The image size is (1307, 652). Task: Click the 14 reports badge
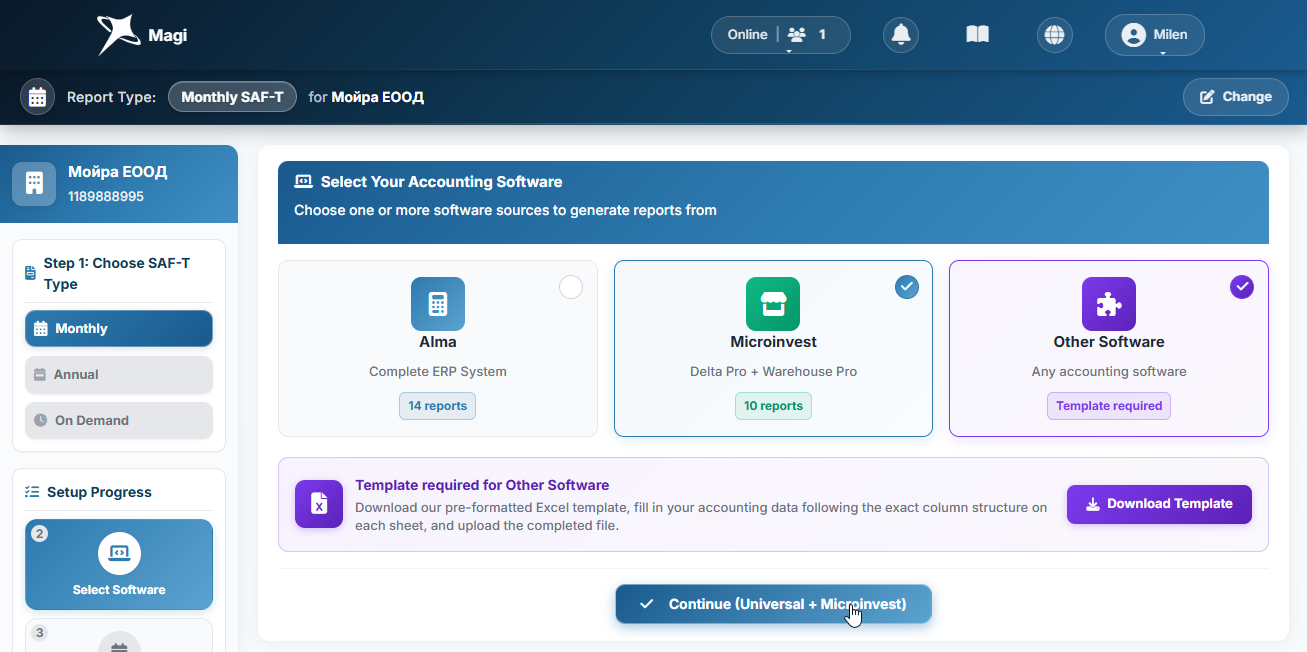click(x=438, y=406)
